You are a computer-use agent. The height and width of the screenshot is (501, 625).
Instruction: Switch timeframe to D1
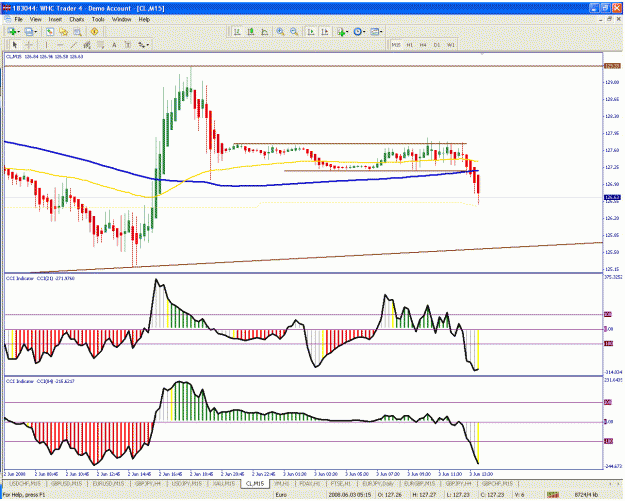coord(437,45)
